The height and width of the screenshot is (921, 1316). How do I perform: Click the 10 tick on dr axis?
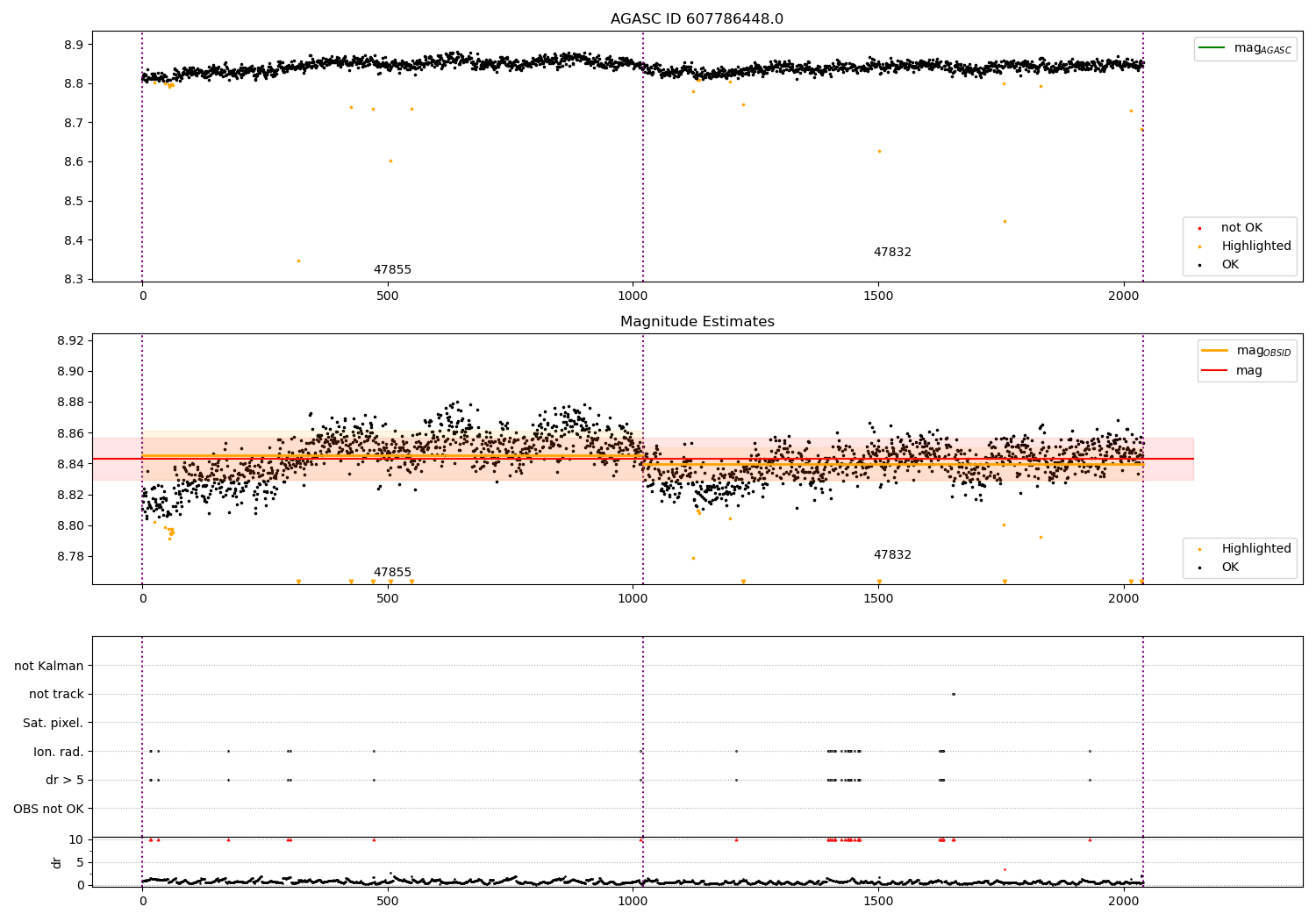[x=76, y=839]
